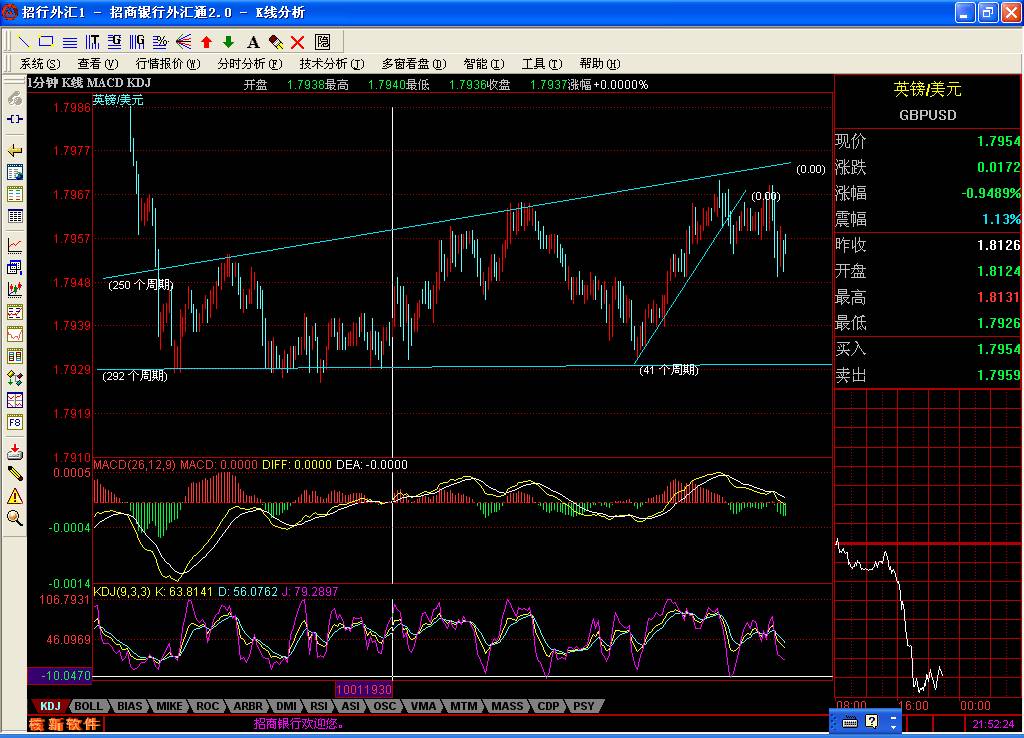Select the trend line drawing tool
Screen dimensions: 1024x738
[x=24, y=42]
